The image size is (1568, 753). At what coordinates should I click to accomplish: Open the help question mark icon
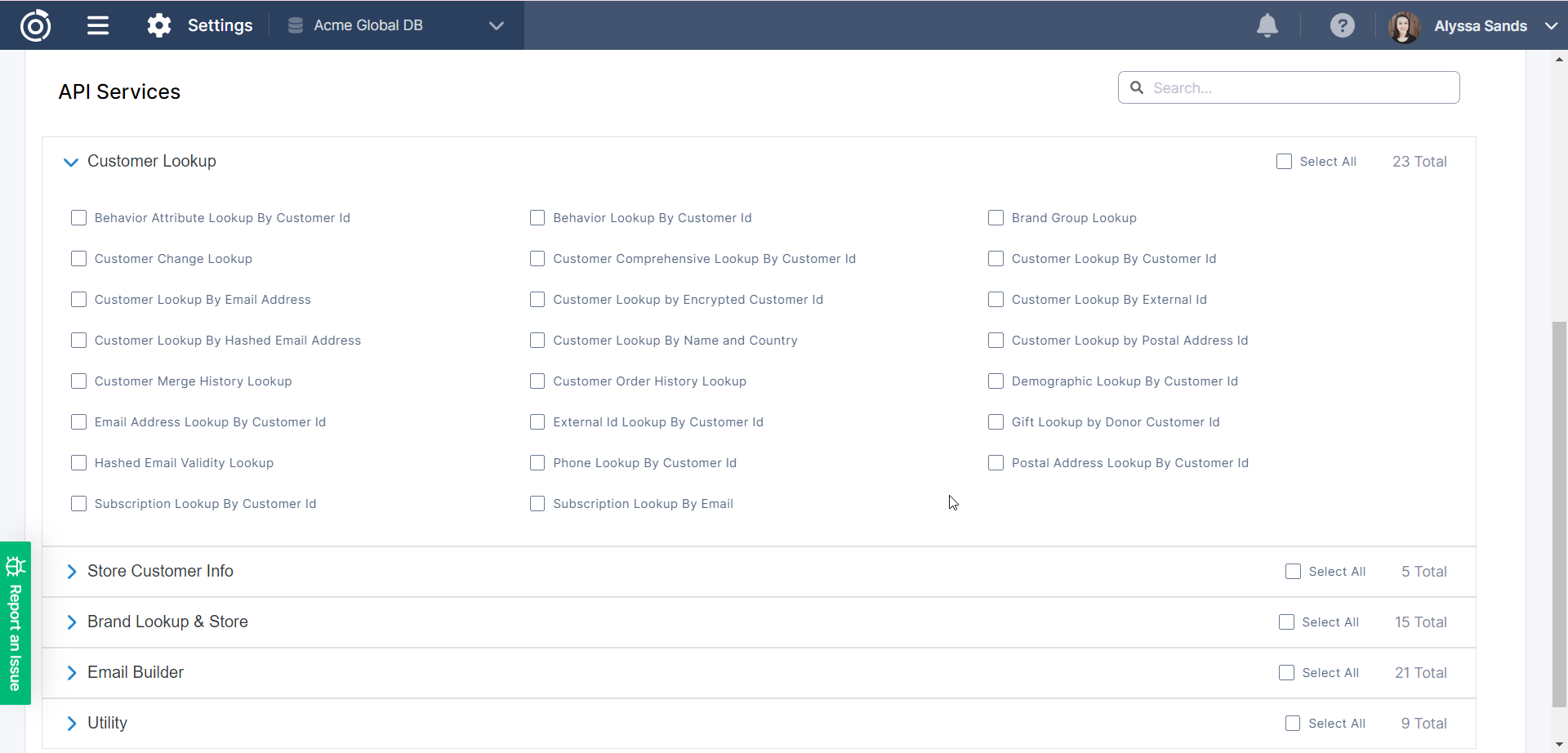(1342, 25)
